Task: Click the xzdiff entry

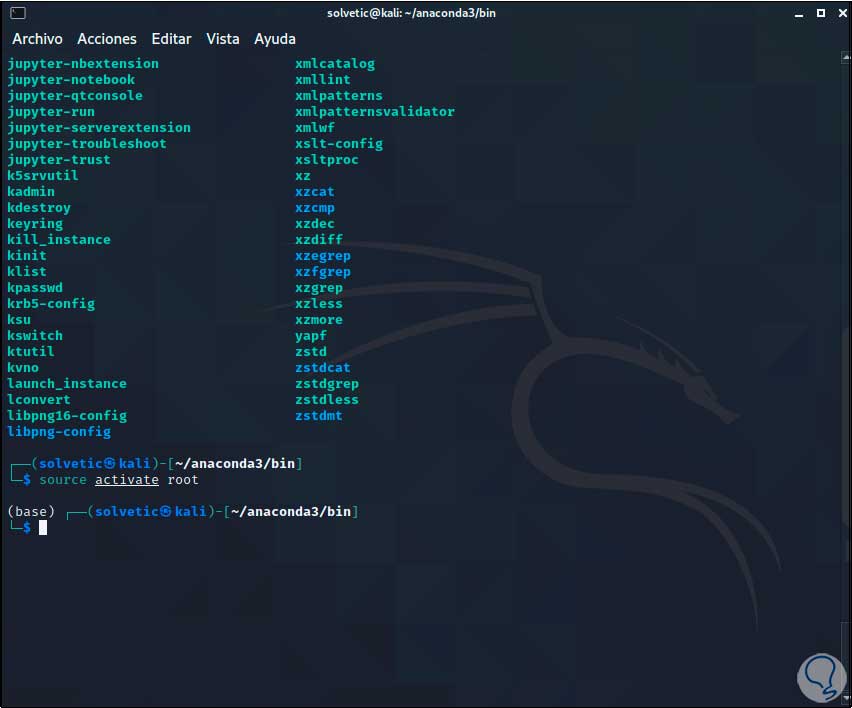Action: [x=319, y=240]
